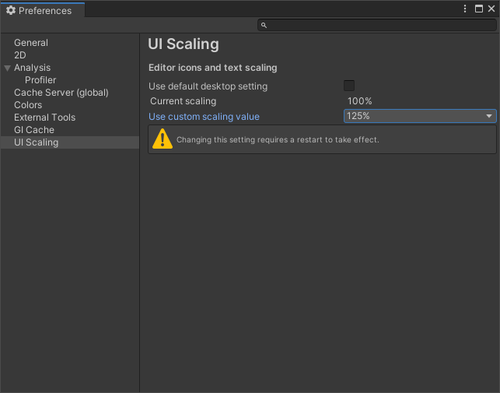Open the 125% custom scaling dropdown
This screenshot has height=393, width=500.
(x=420, y=116)
